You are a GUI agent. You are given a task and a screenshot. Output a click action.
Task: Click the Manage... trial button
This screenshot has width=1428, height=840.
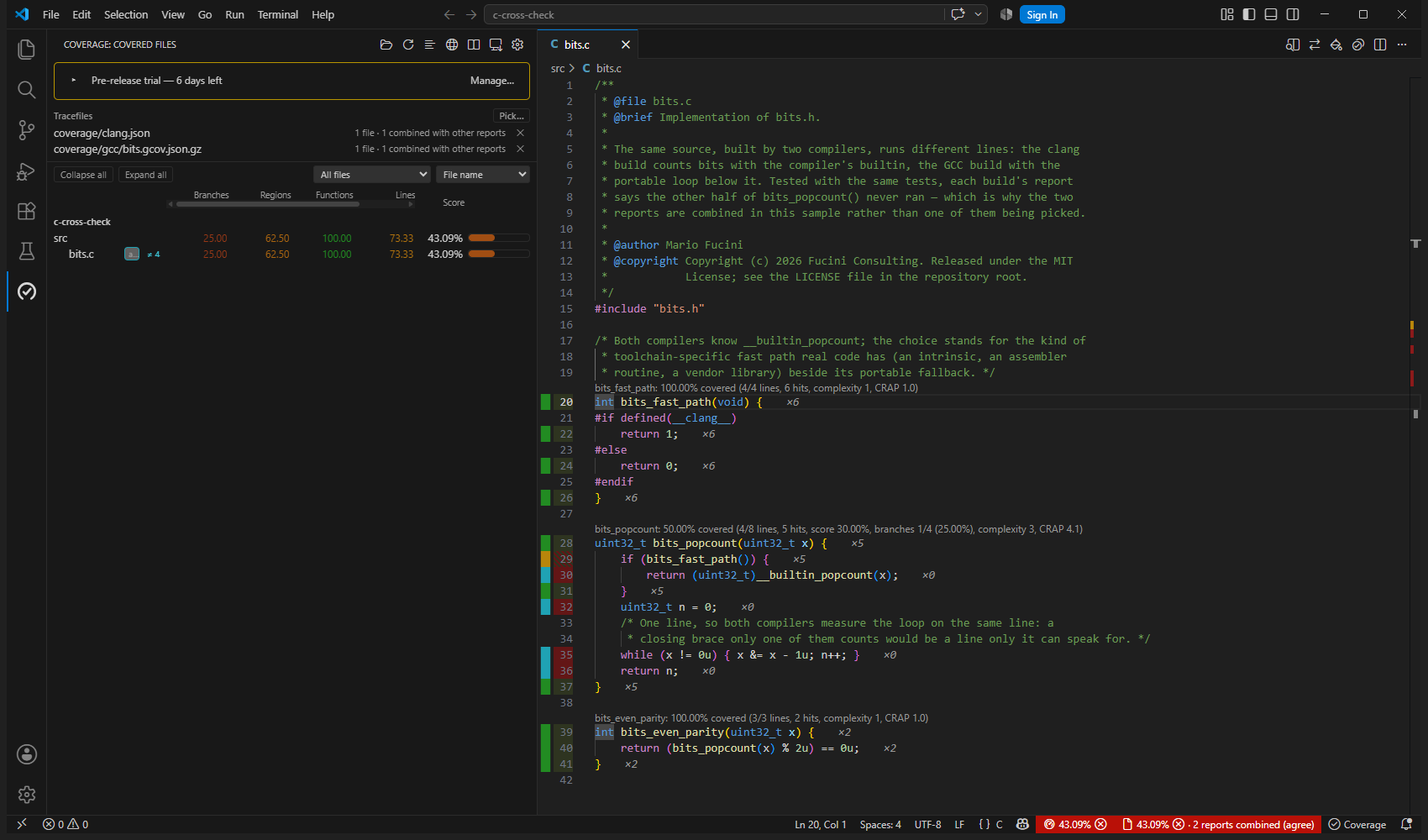492,81
